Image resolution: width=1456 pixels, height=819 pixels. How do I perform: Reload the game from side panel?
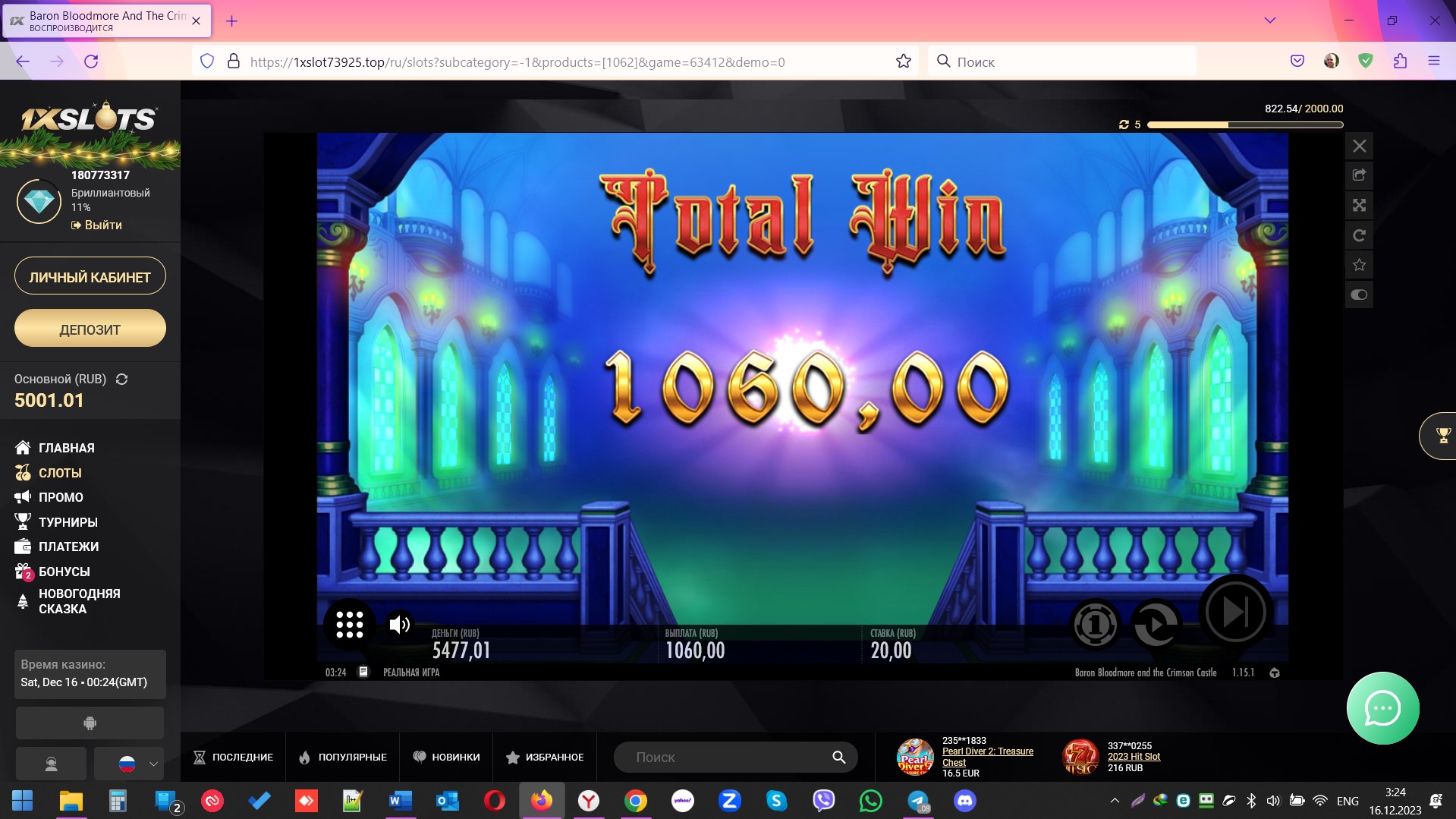(1359, 235)
